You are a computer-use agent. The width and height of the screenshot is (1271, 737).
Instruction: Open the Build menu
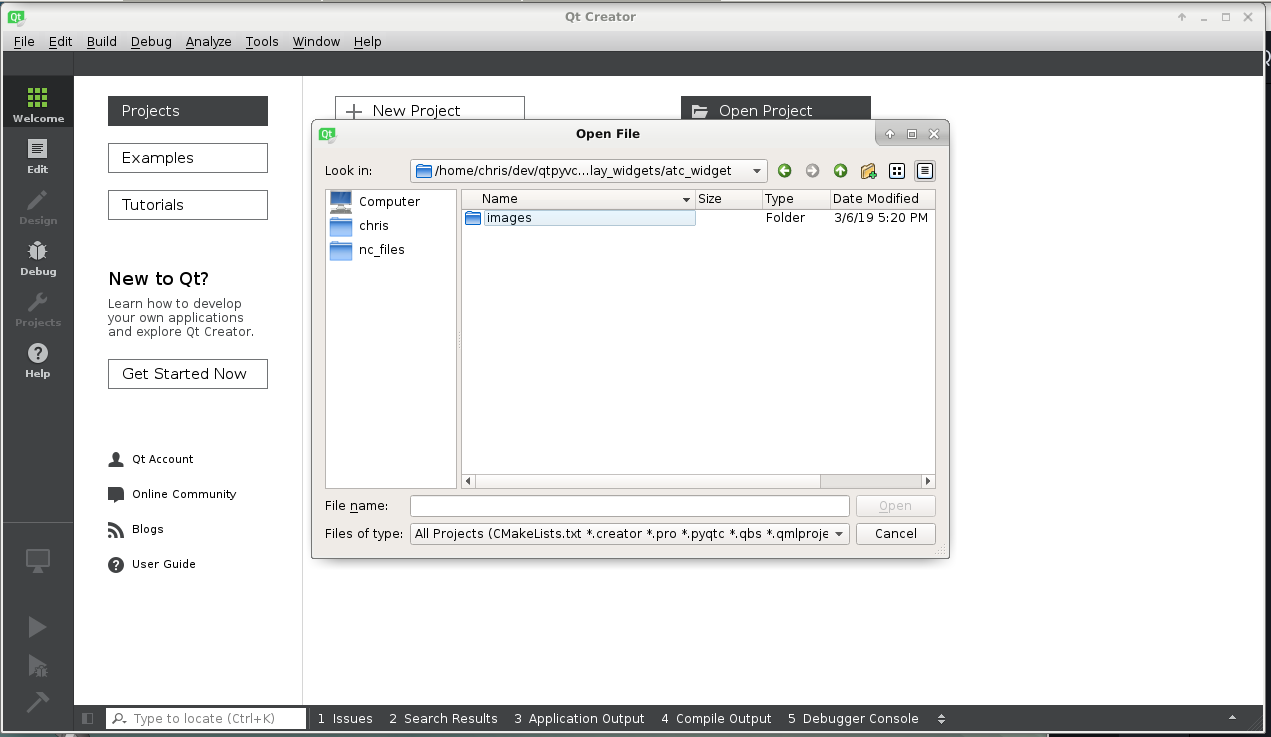(x=102, y=41)
